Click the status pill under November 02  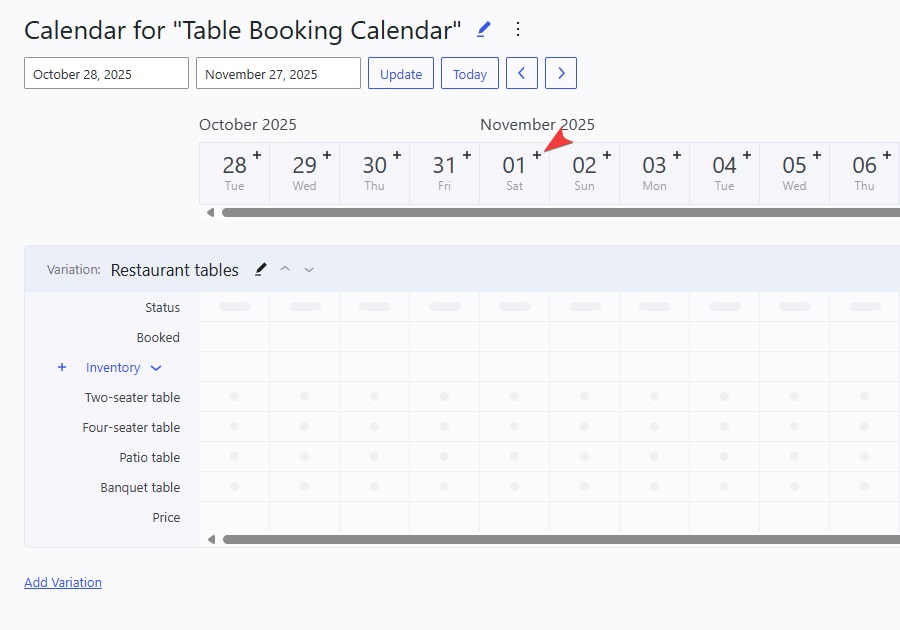click(x=584, y=307)
